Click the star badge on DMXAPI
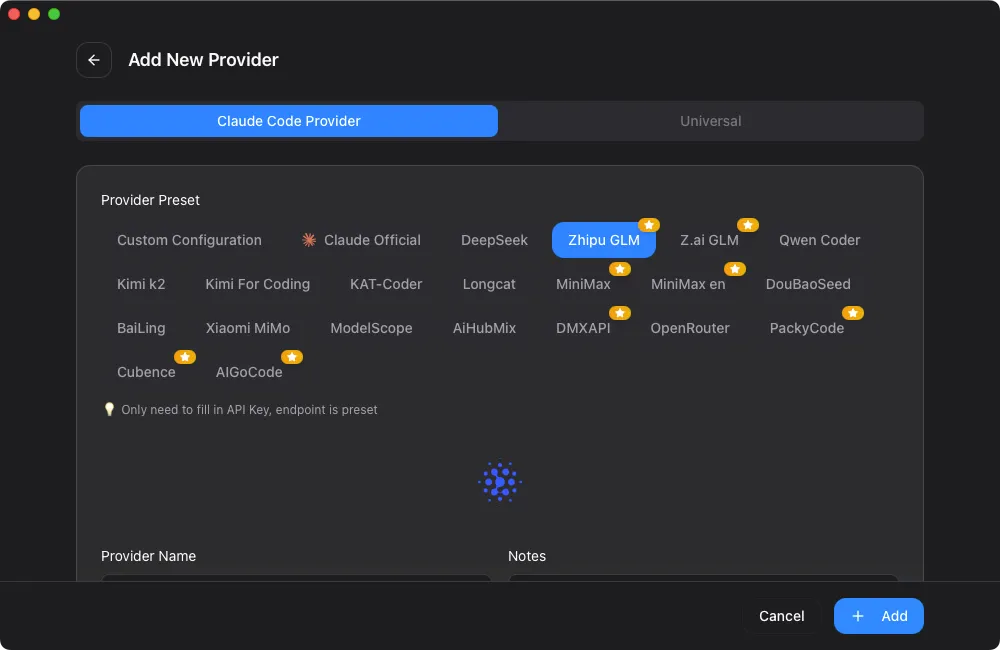Screen dimensions: 1000x650 pyautogui.click(x=620, y=313)
